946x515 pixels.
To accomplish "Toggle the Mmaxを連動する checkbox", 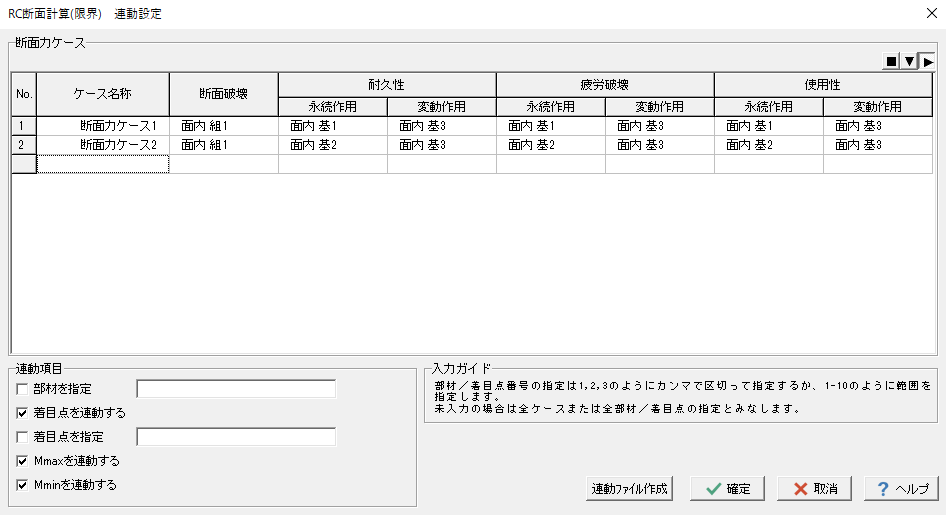I will click(22, 461).
